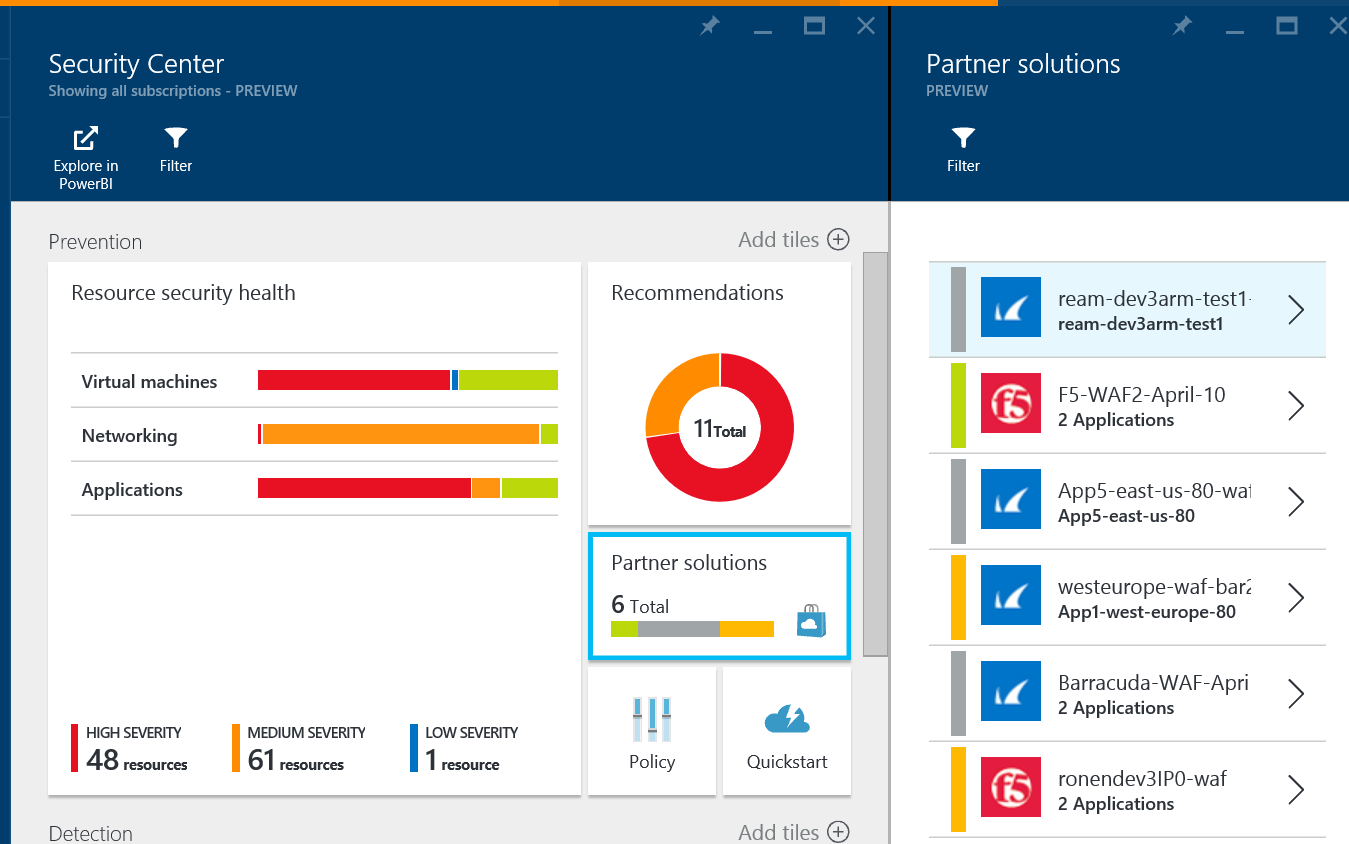Click the Resource security health title
The height and width of the screenshot is (844, 1349).
coord(183,293)
